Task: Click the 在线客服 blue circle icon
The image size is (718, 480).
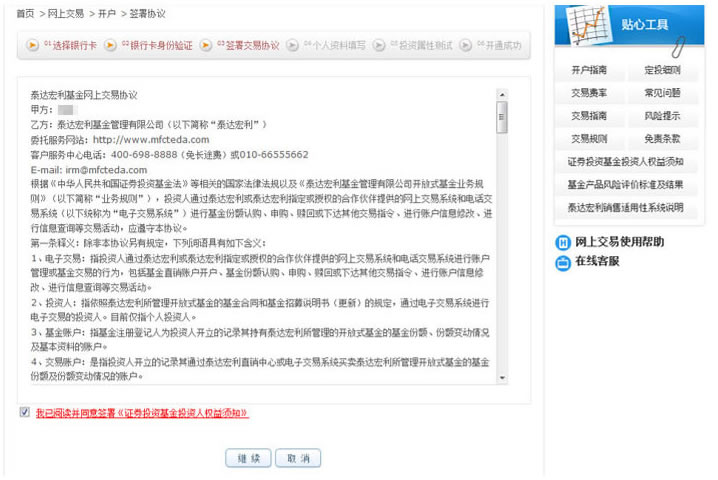Action: point(563,263)
